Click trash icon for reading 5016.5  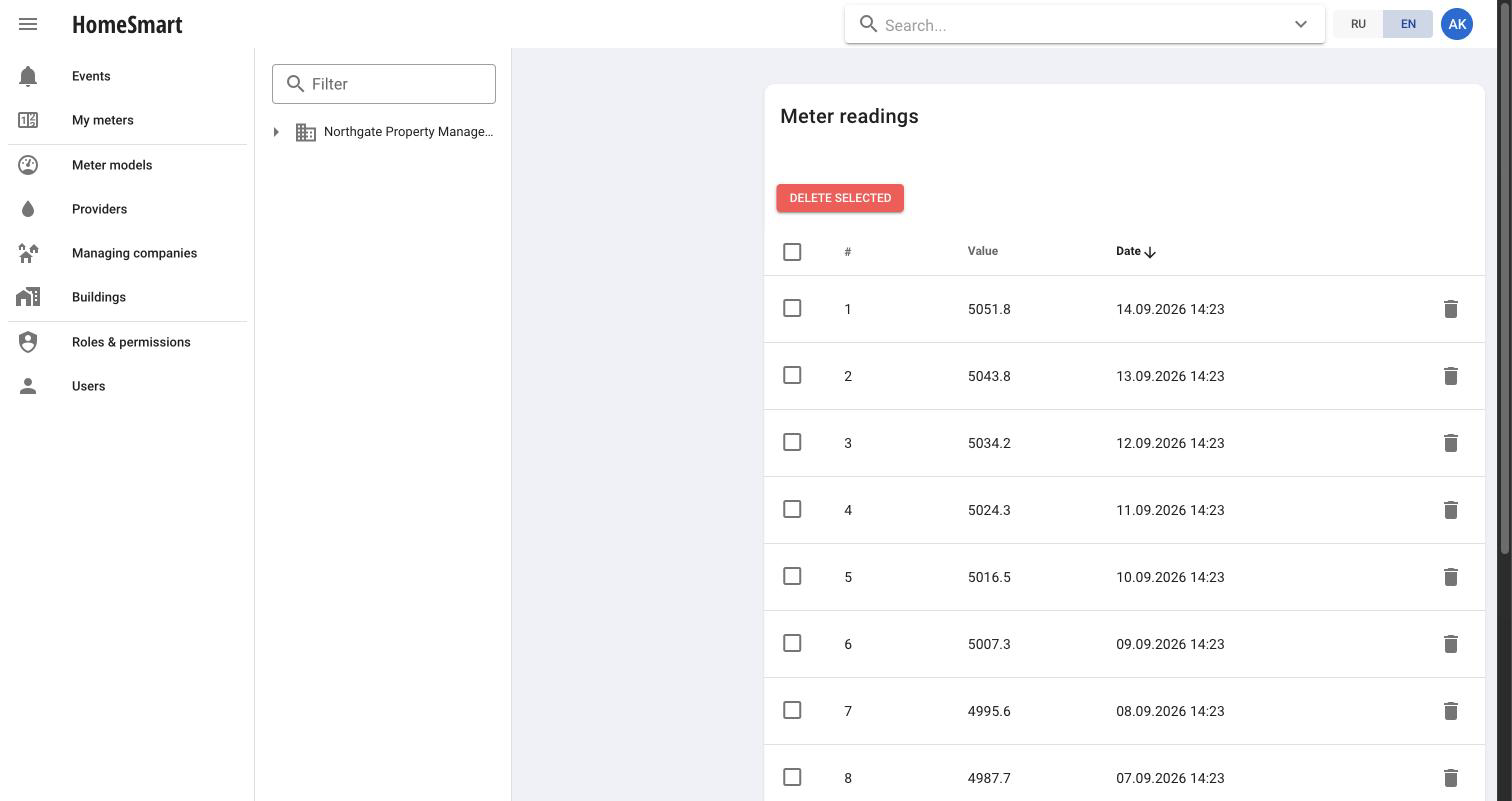tap(1451, 577)
